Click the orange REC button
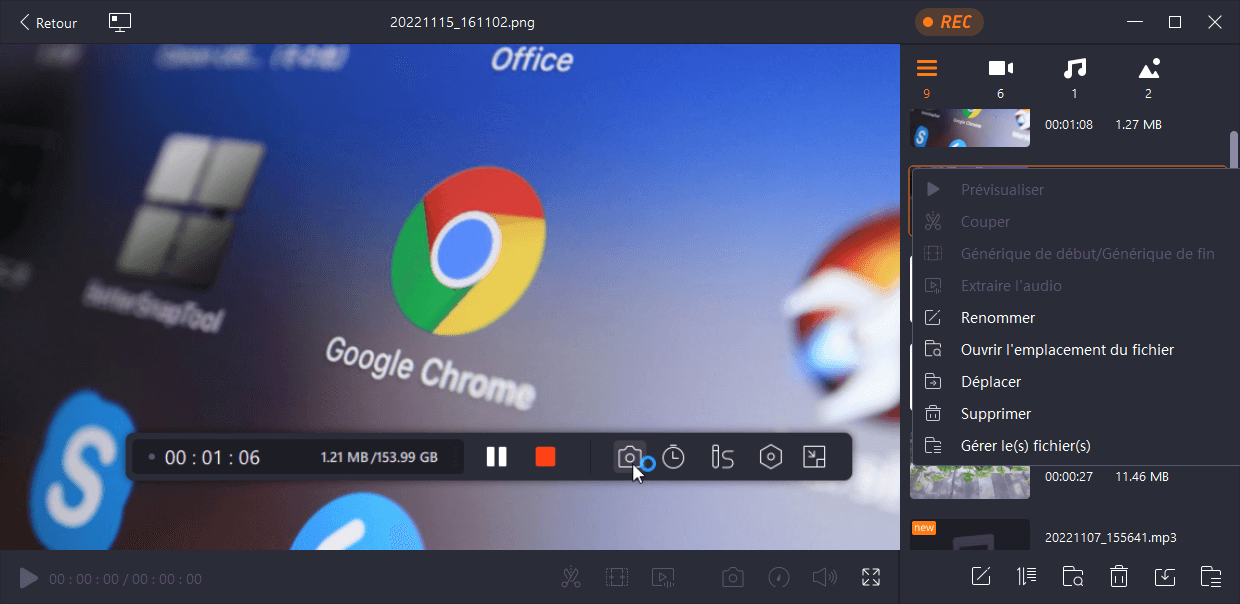 [949, 22]
